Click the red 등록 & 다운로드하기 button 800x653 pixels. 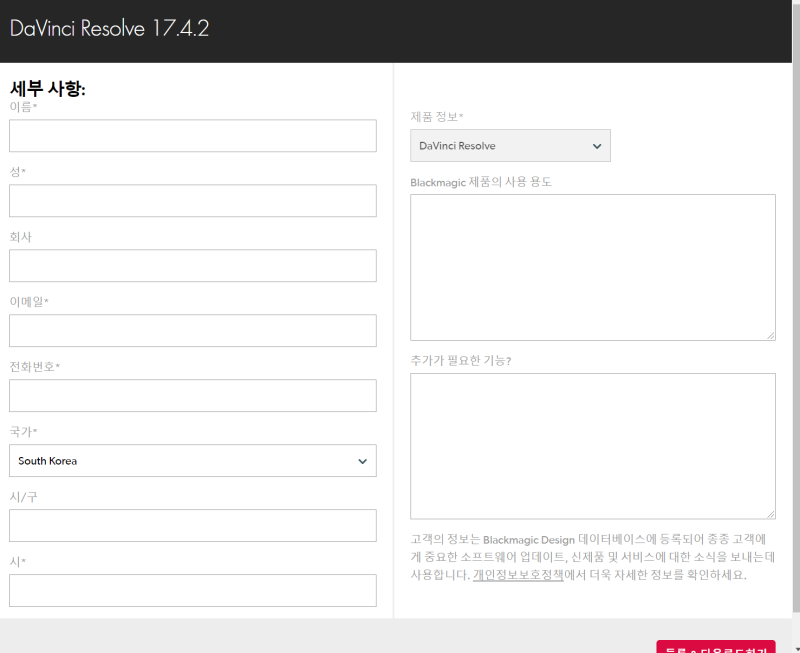(x=716, y=646)
